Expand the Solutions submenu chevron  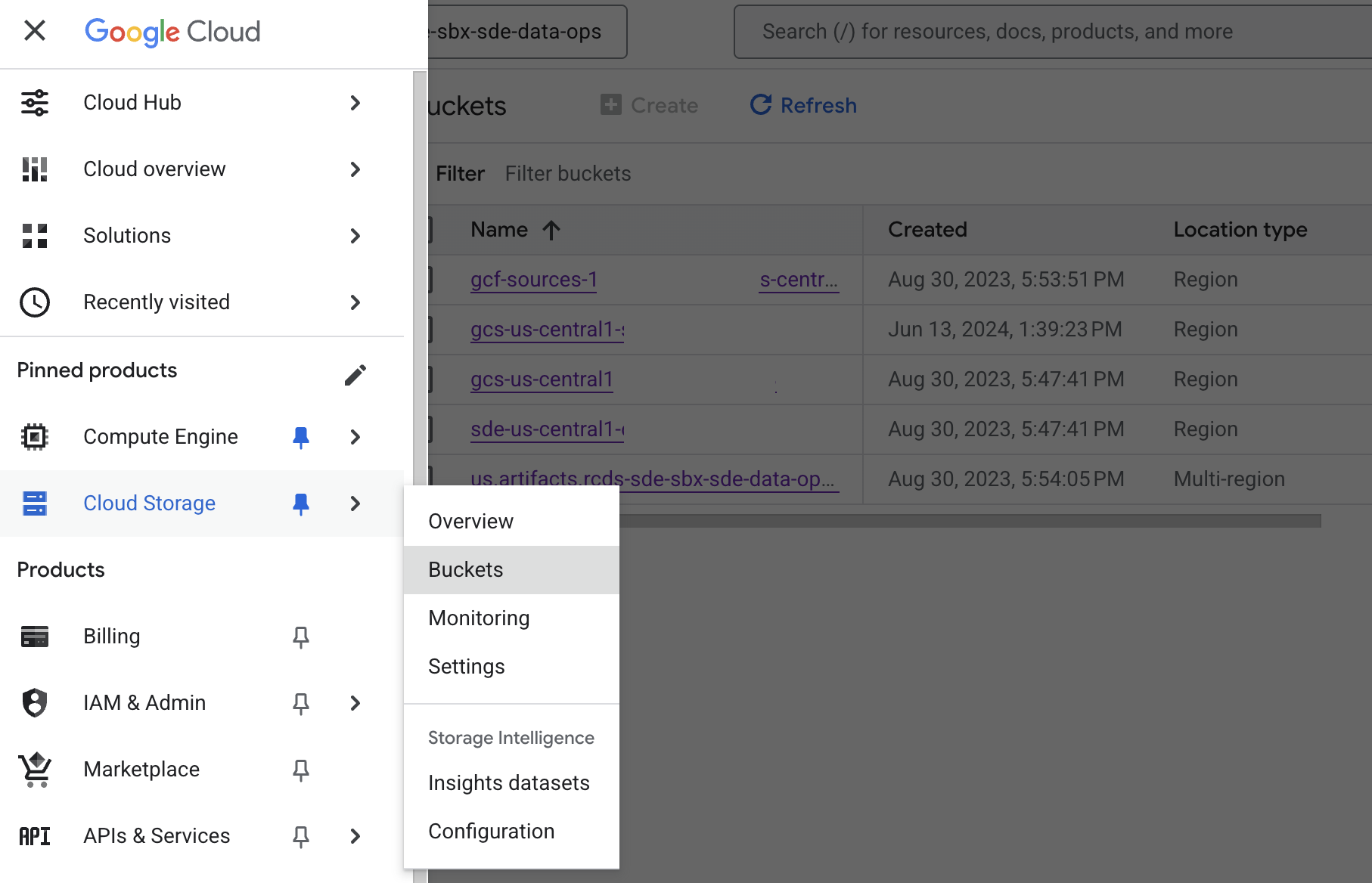pyautogui.click(x=355, y=236)
